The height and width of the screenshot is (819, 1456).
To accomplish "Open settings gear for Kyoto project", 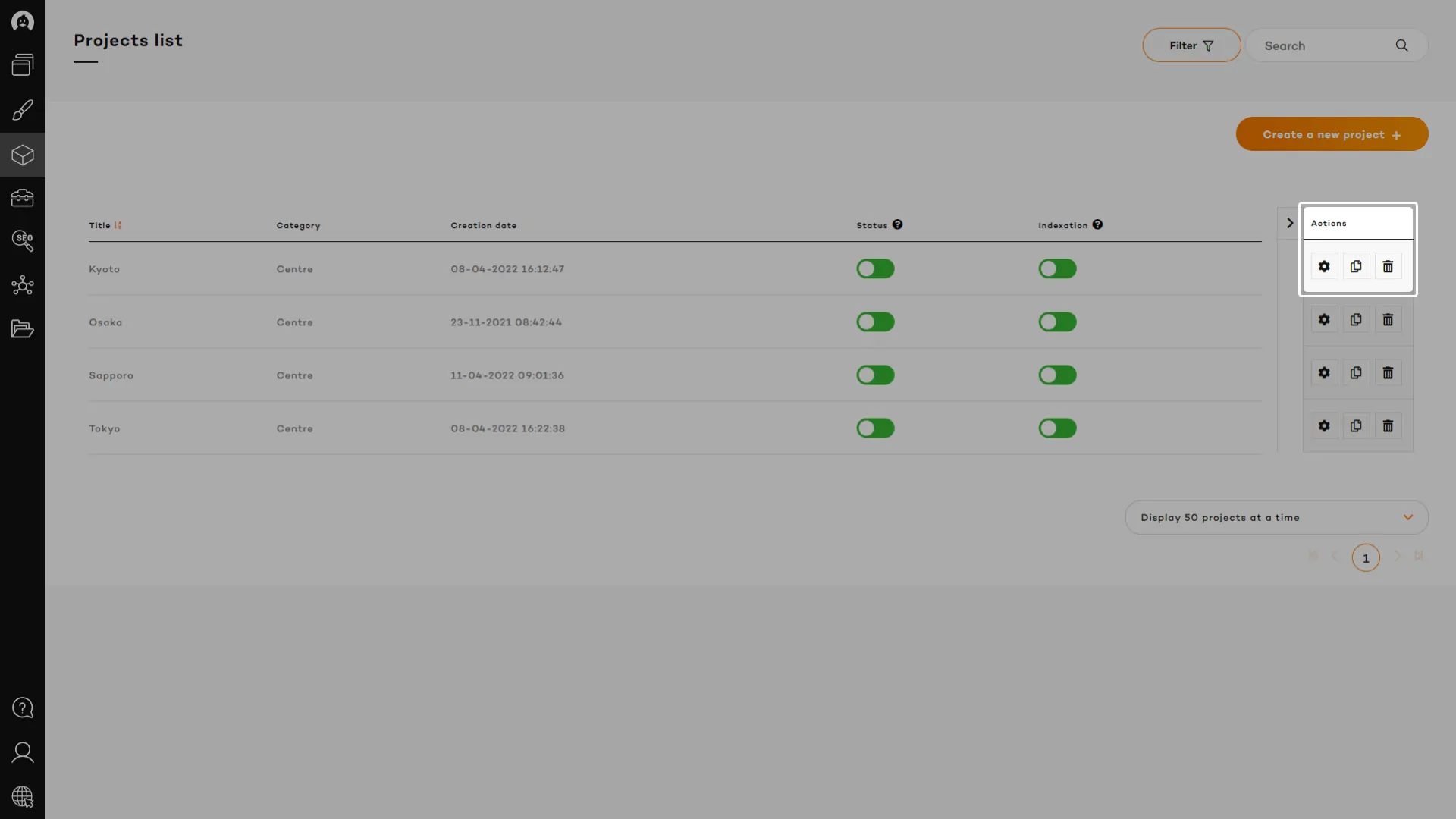I will point(1324,267).
